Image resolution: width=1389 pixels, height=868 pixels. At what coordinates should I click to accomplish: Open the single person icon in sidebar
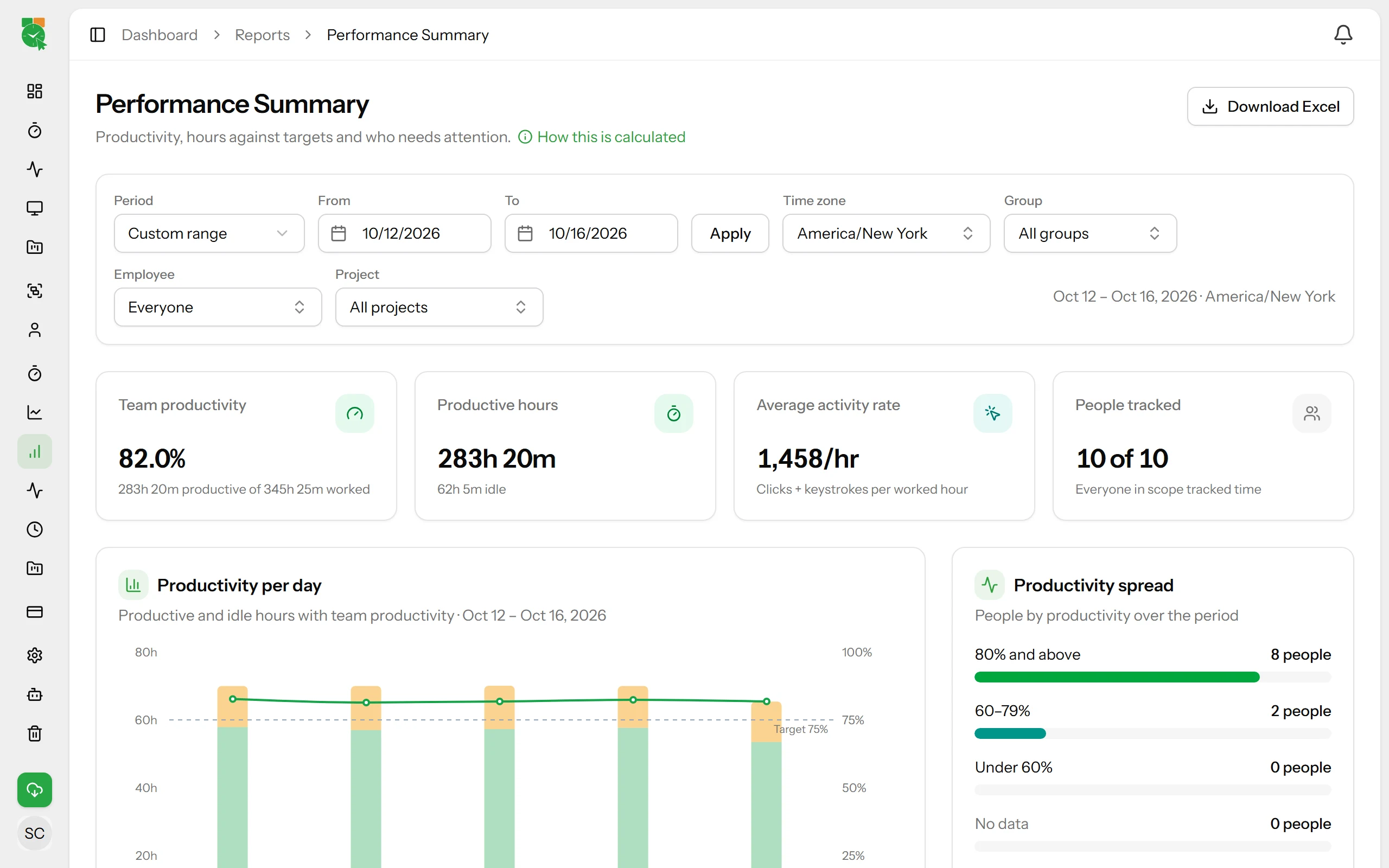[34, 330]
